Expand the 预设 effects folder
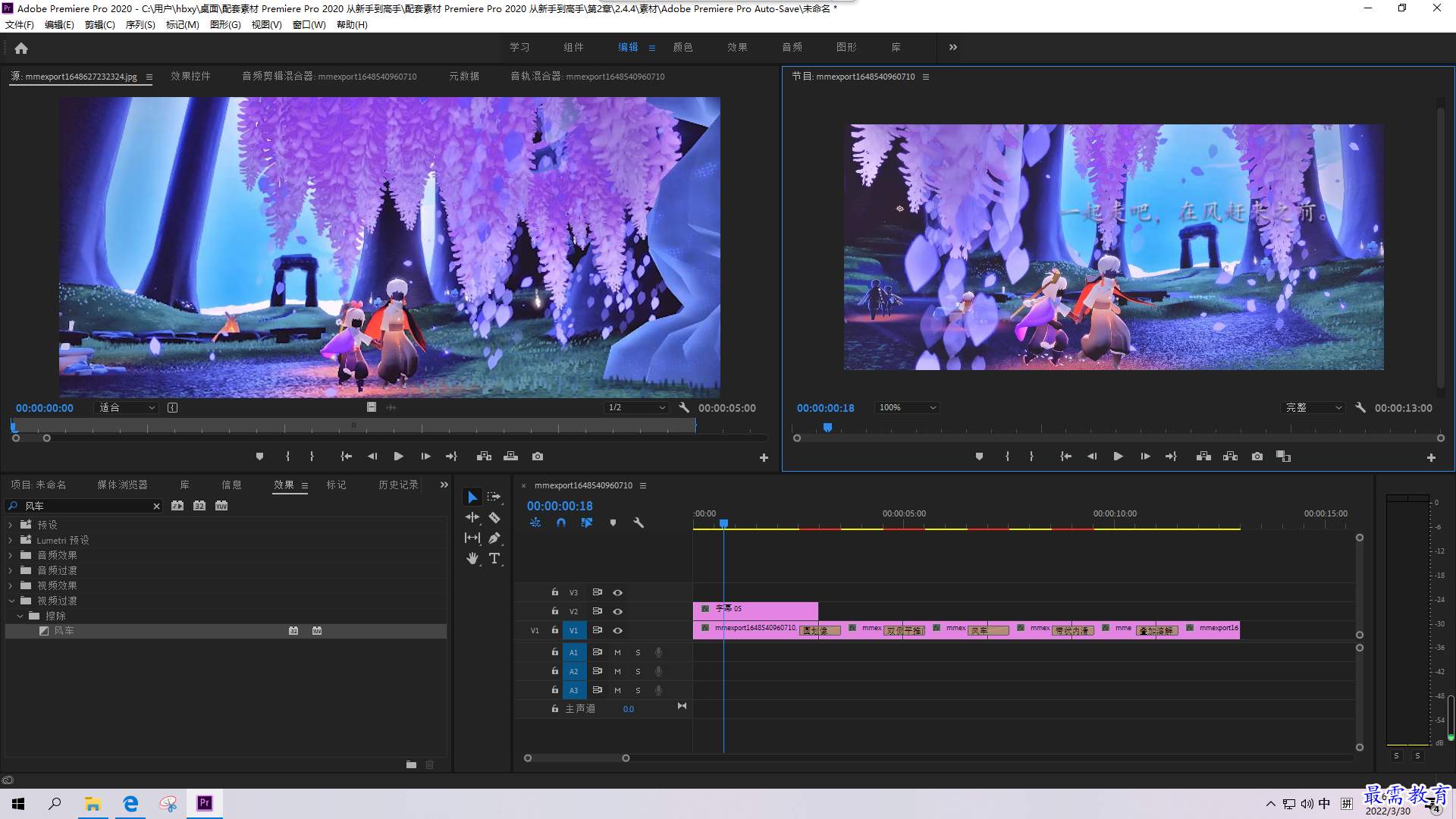This screenshot has width=1456, height=819. (x=11, y=525)
